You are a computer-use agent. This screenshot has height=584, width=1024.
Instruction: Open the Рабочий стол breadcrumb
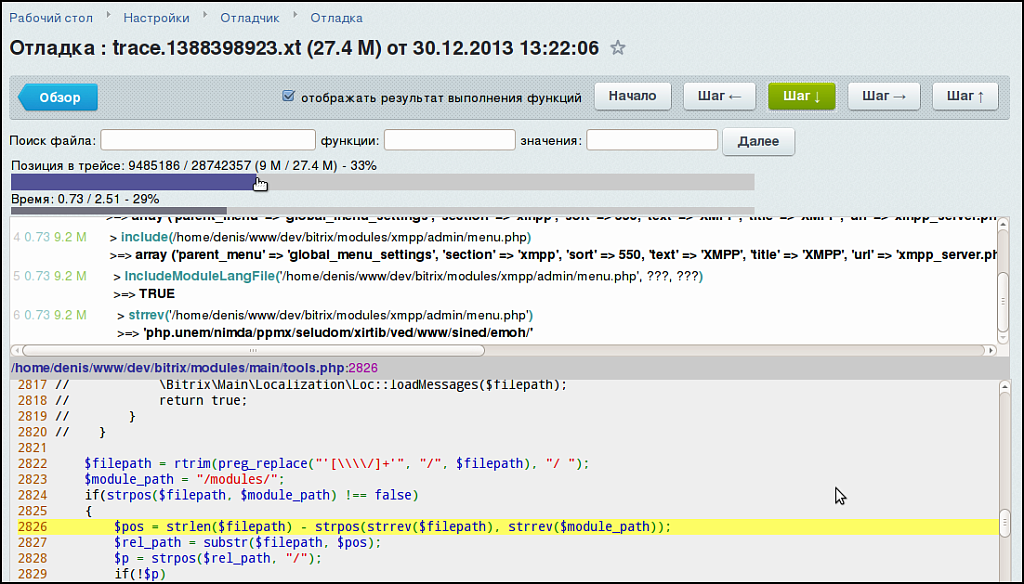pyautogui.click(x=49, y=18)
